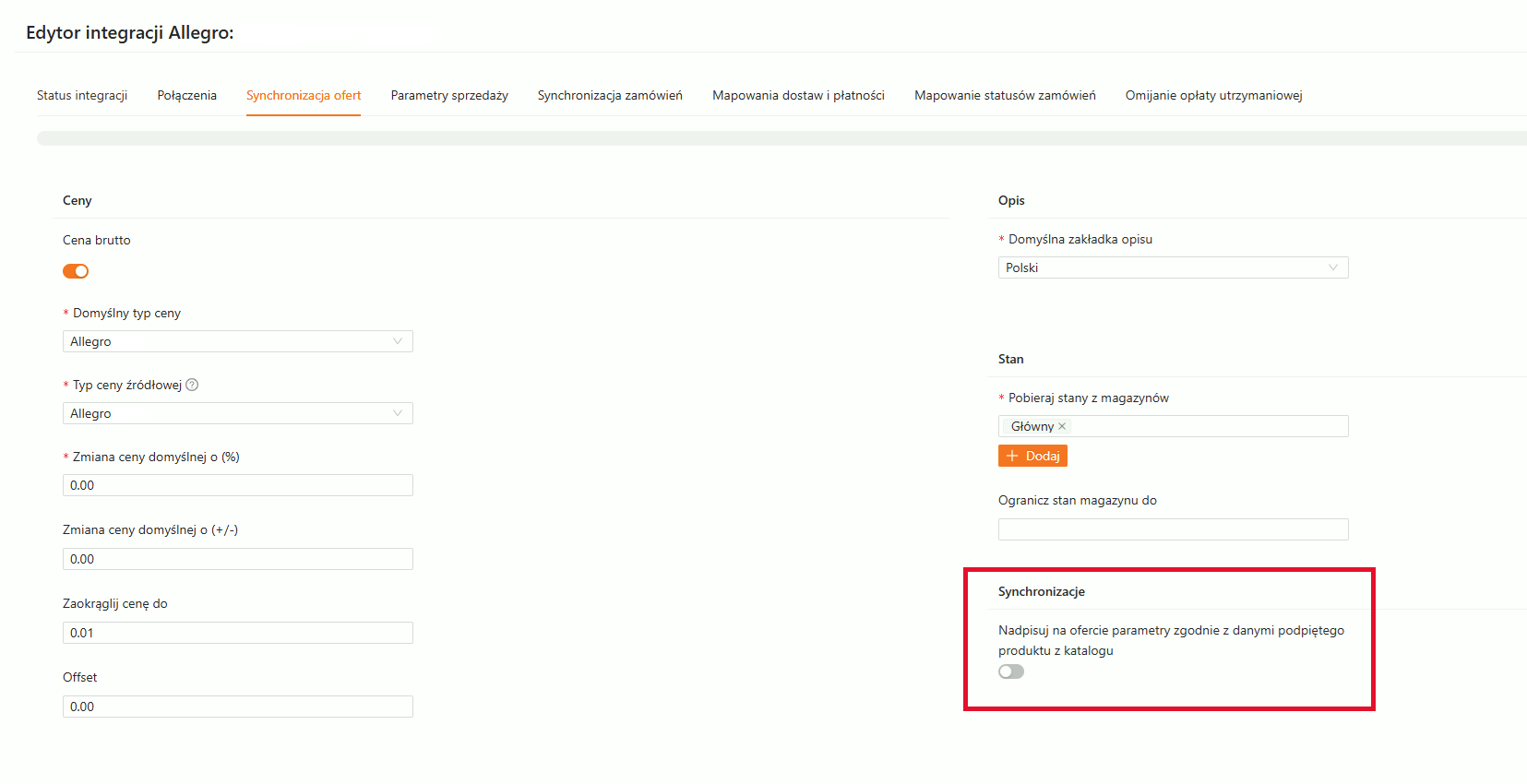Enable overwriting offer parameters from catalog
This screenshot has width=1527, height=784.
point(1011,671)
